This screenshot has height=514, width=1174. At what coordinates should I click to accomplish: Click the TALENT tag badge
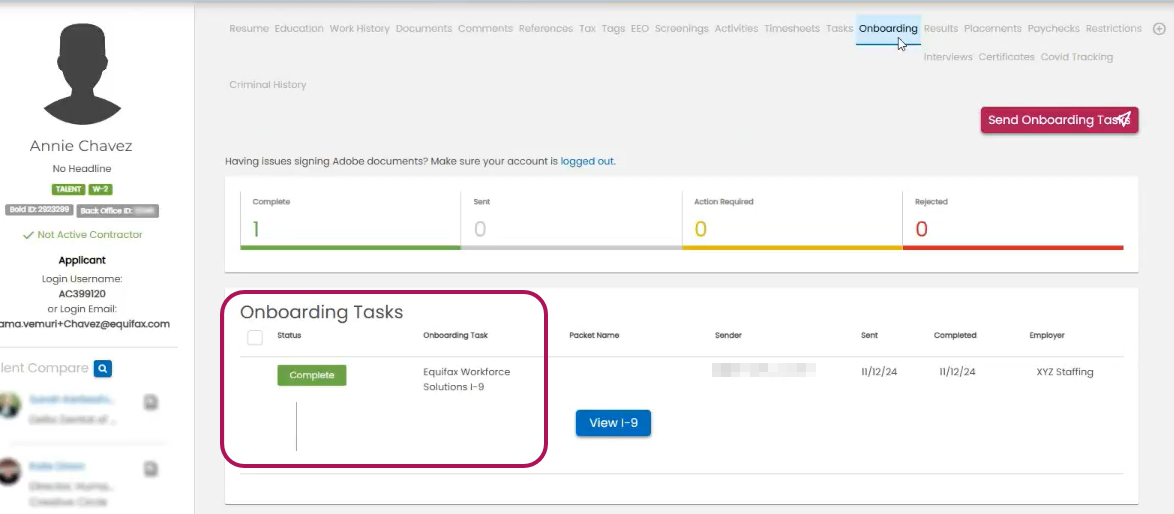69,189
